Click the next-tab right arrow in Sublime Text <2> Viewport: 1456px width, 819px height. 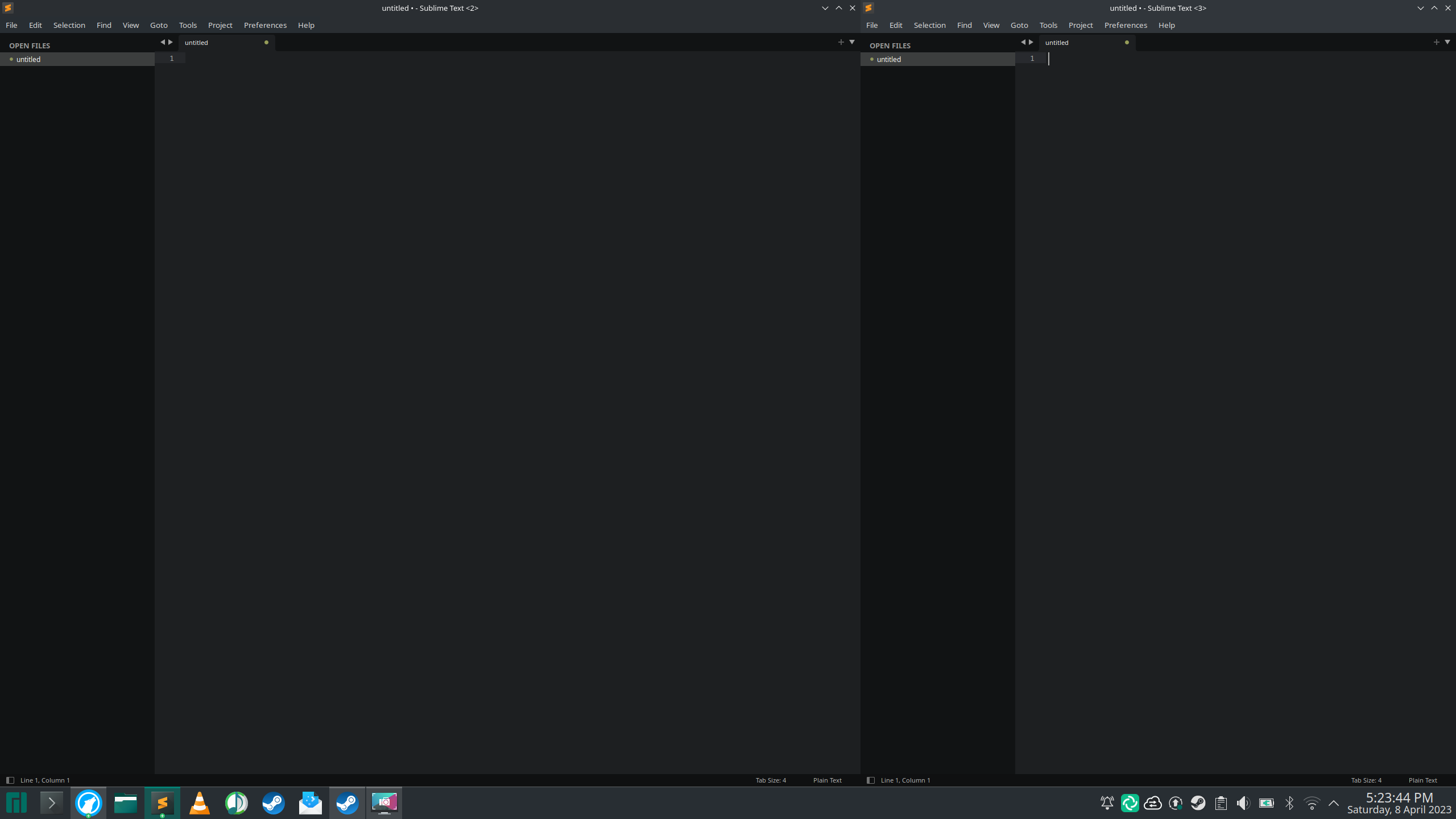pos(171,42)
